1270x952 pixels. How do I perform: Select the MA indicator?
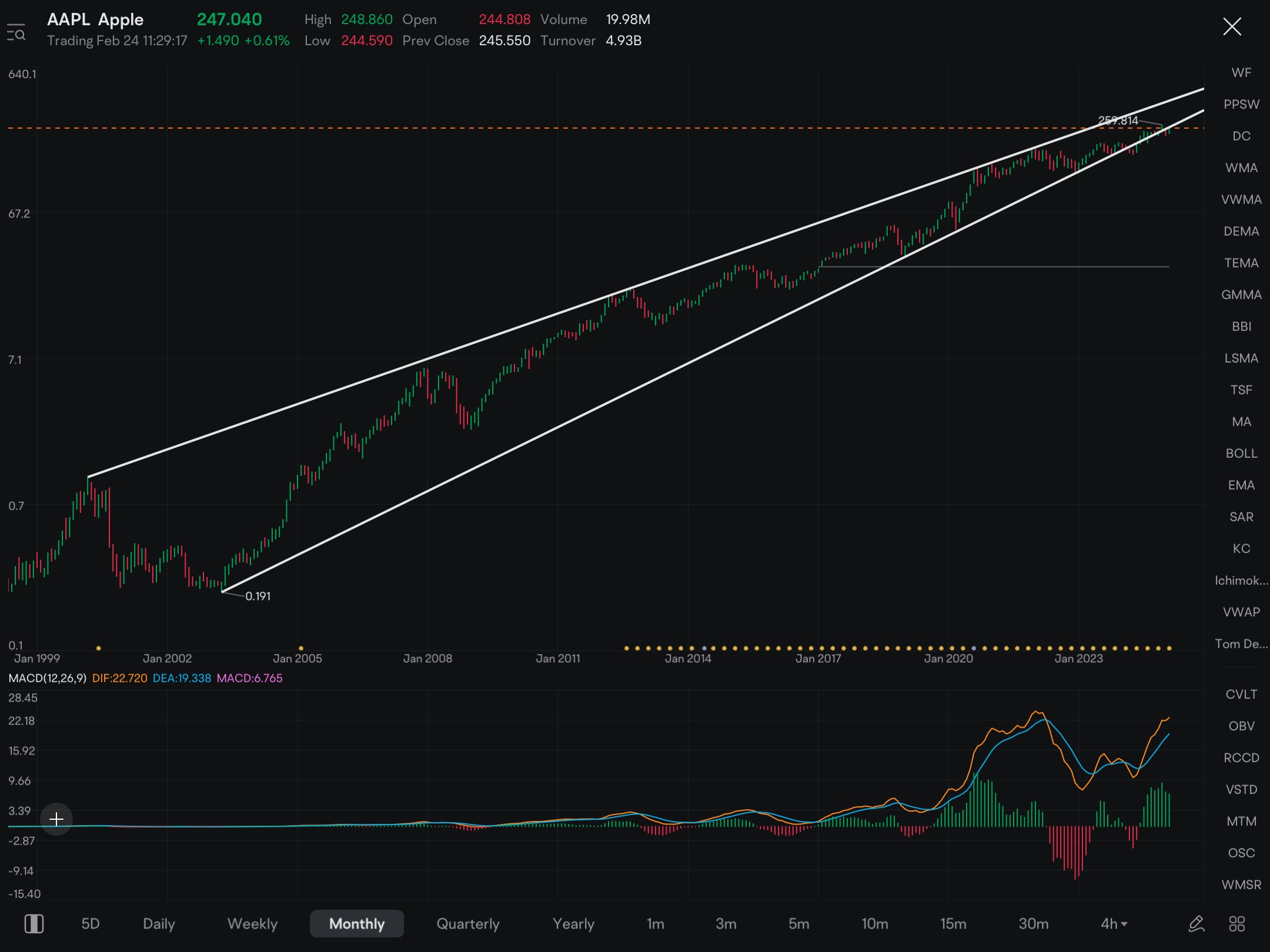[x=1241, y=421]
